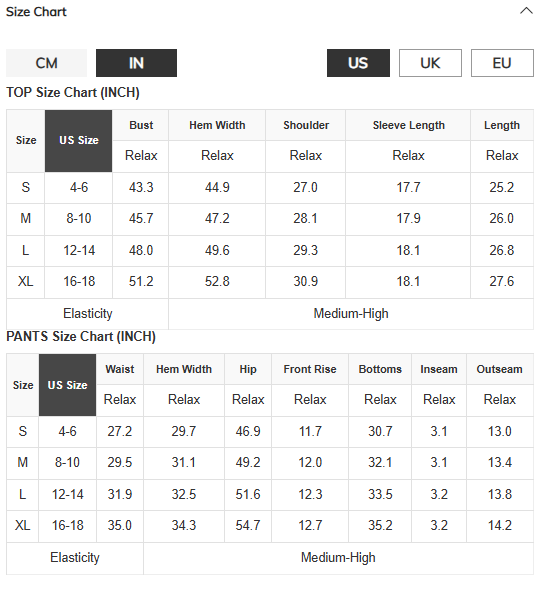Screen dimensions: 550x594
Task: Switch measurement units to CM
Action: click(46, 63)
